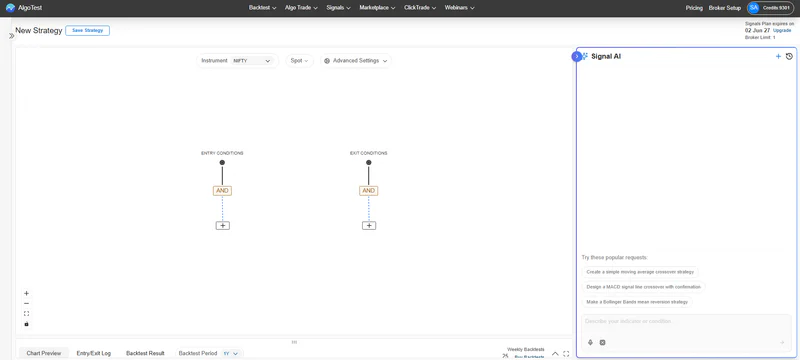
Task: Toggle the exit conditions AND operator
Action: coord(368,191)
